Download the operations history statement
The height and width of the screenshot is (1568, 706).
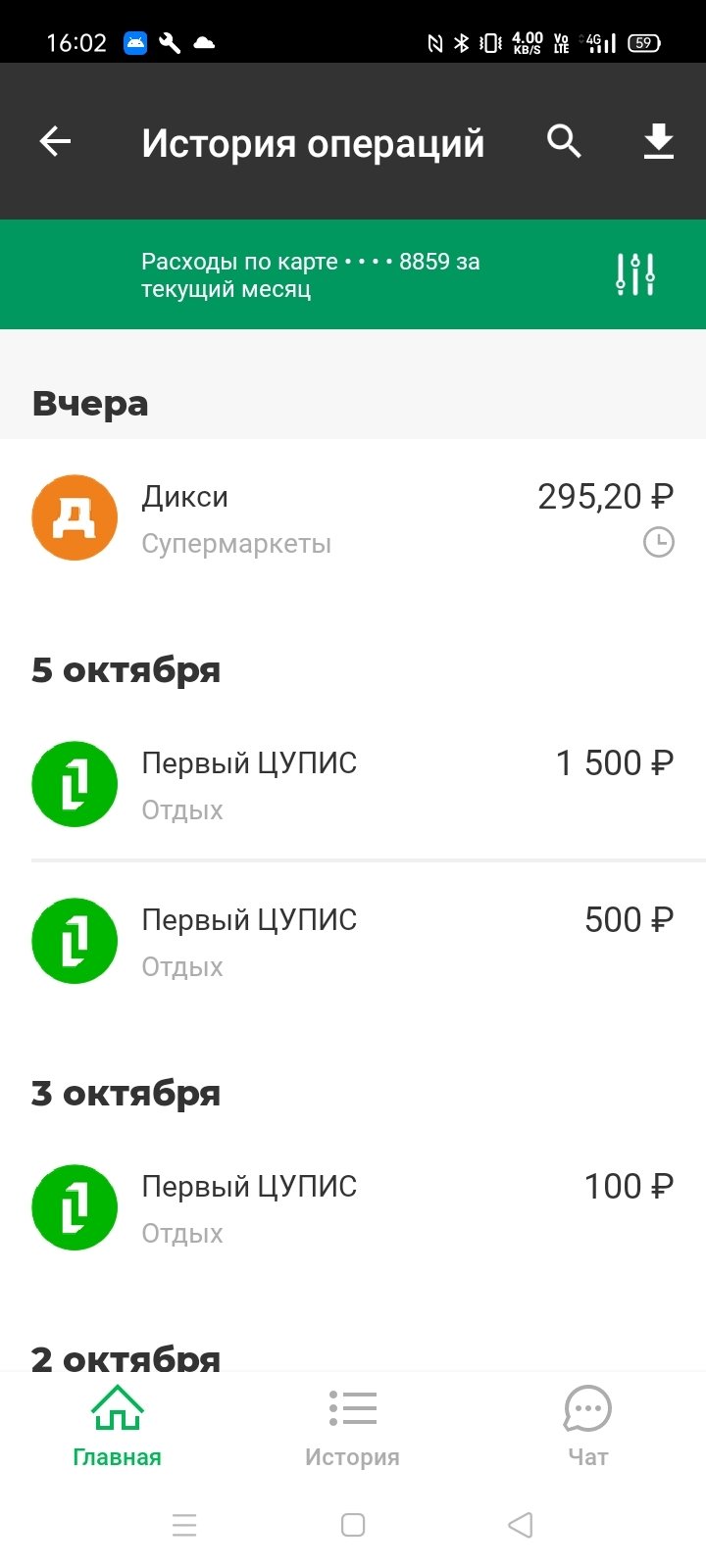658,142
